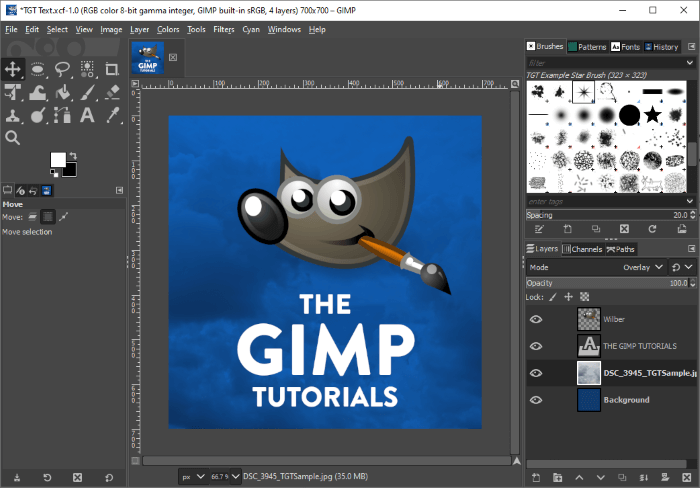Select the Text tool

(87, 115)
